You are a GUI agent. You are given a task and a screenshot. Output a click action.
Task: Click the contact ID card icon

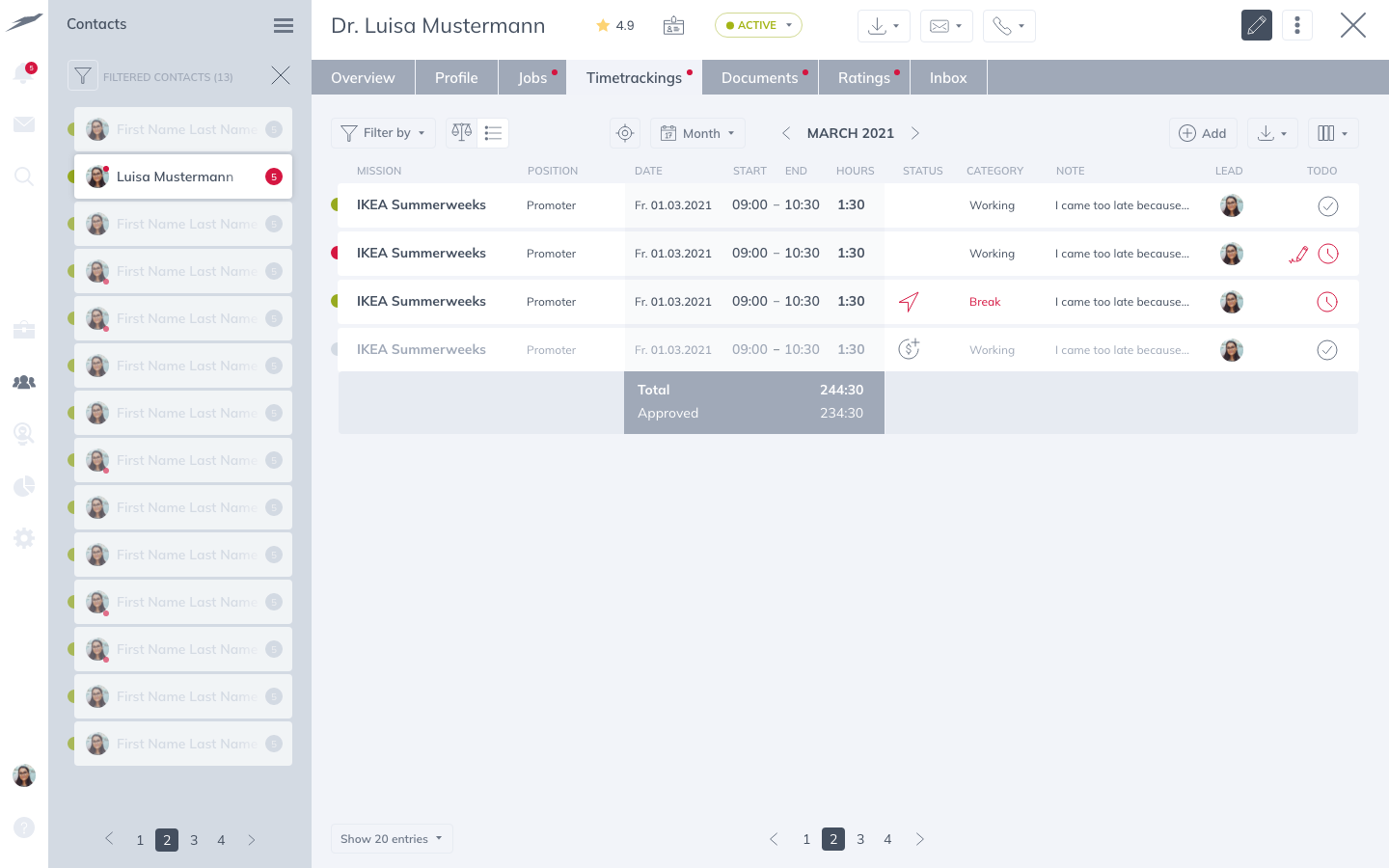tap(673, 26)
